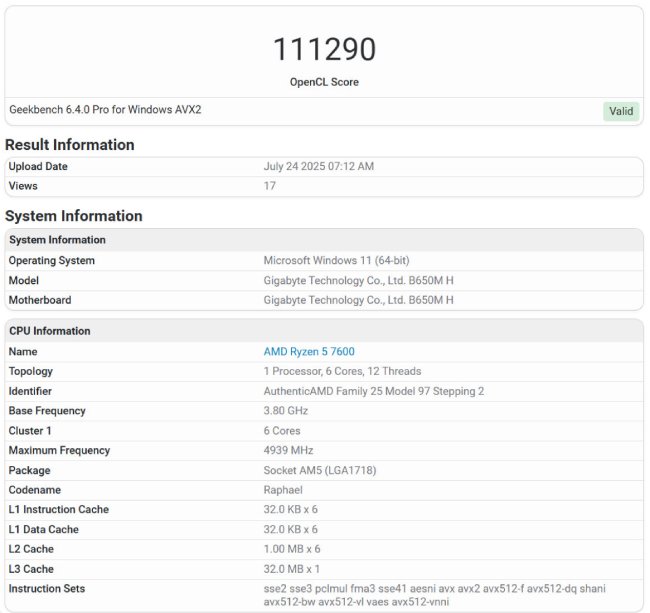Select the 32.0 MB x 1 value
The height and width of the screenshot is (613, 650).
tap(291, 569)
